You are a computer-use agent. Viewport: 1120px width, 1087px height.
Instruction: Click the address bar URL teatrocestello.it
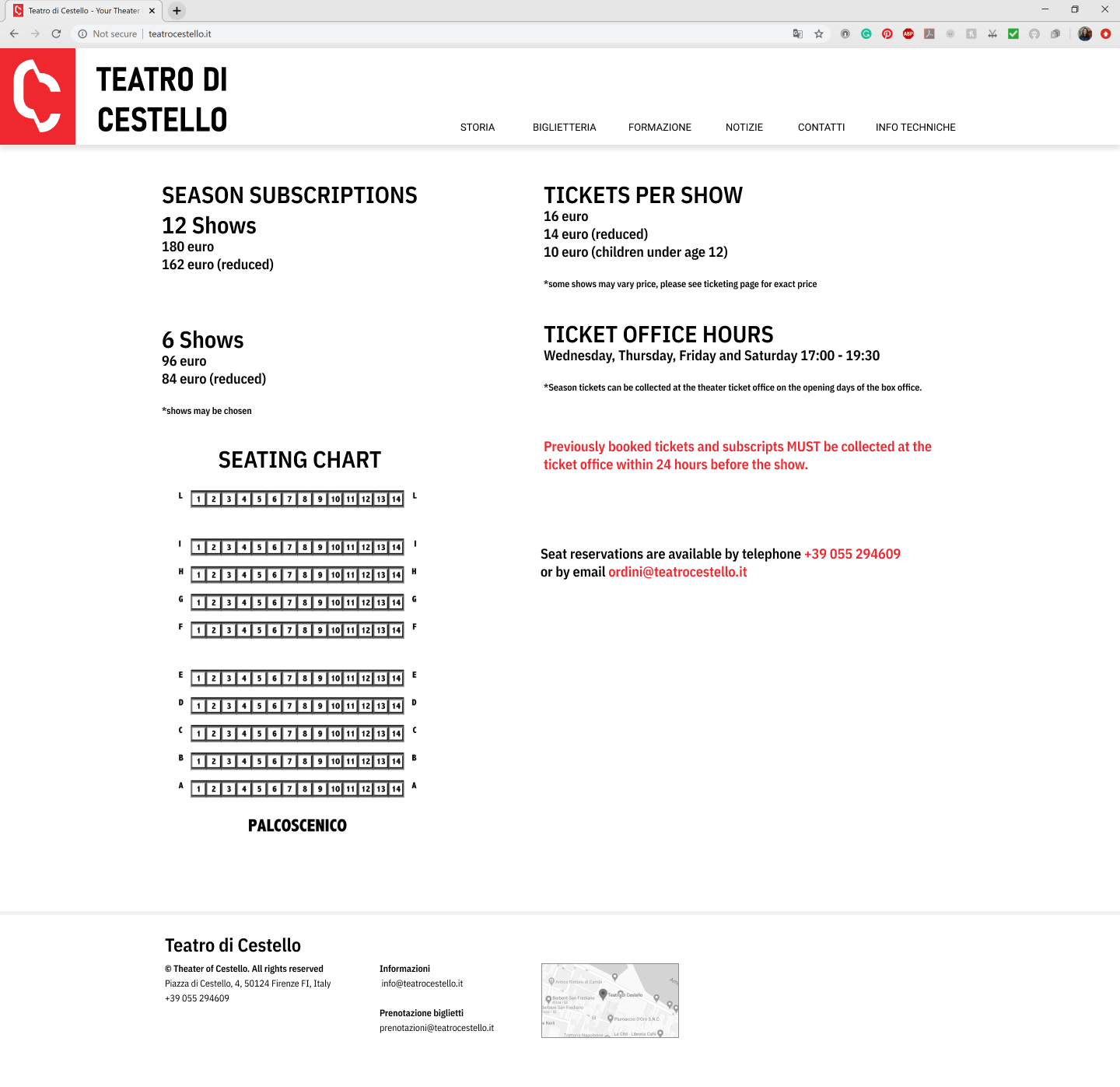coord(180,33)
